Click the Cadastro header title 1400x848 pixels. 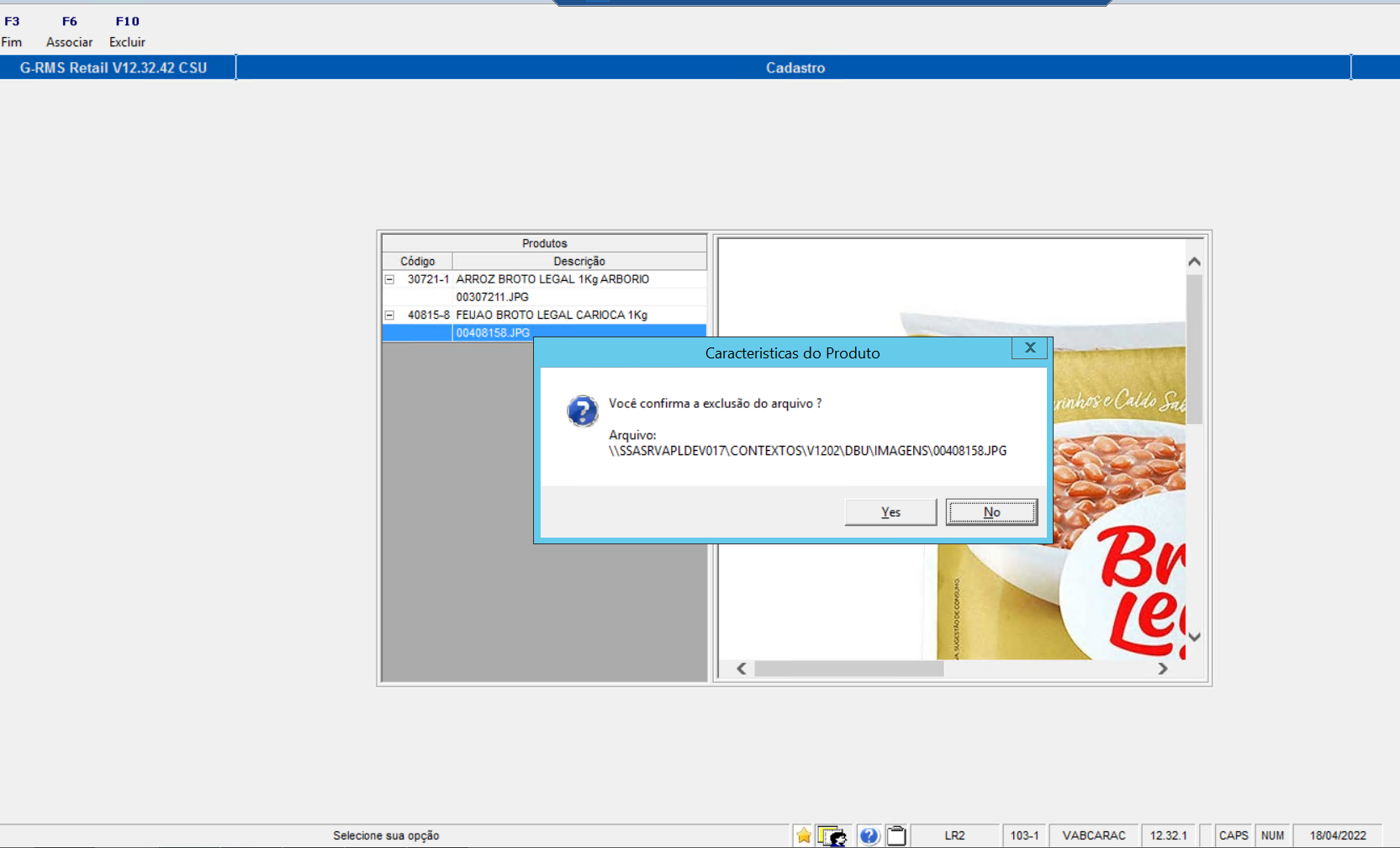(x=795, y=67)
